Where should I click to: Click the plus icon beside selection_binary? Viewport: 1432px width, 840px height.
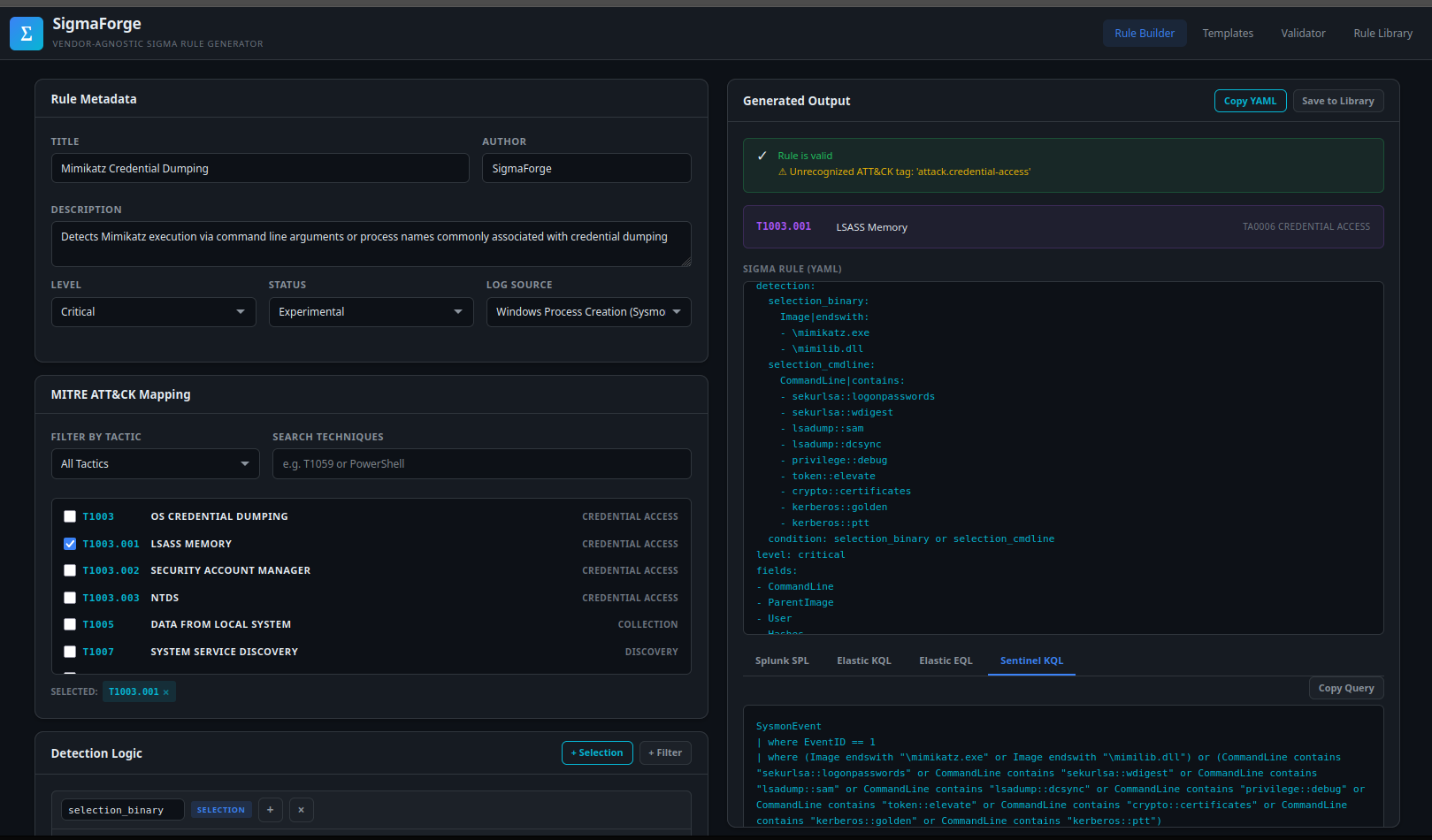tap(271, 810)
